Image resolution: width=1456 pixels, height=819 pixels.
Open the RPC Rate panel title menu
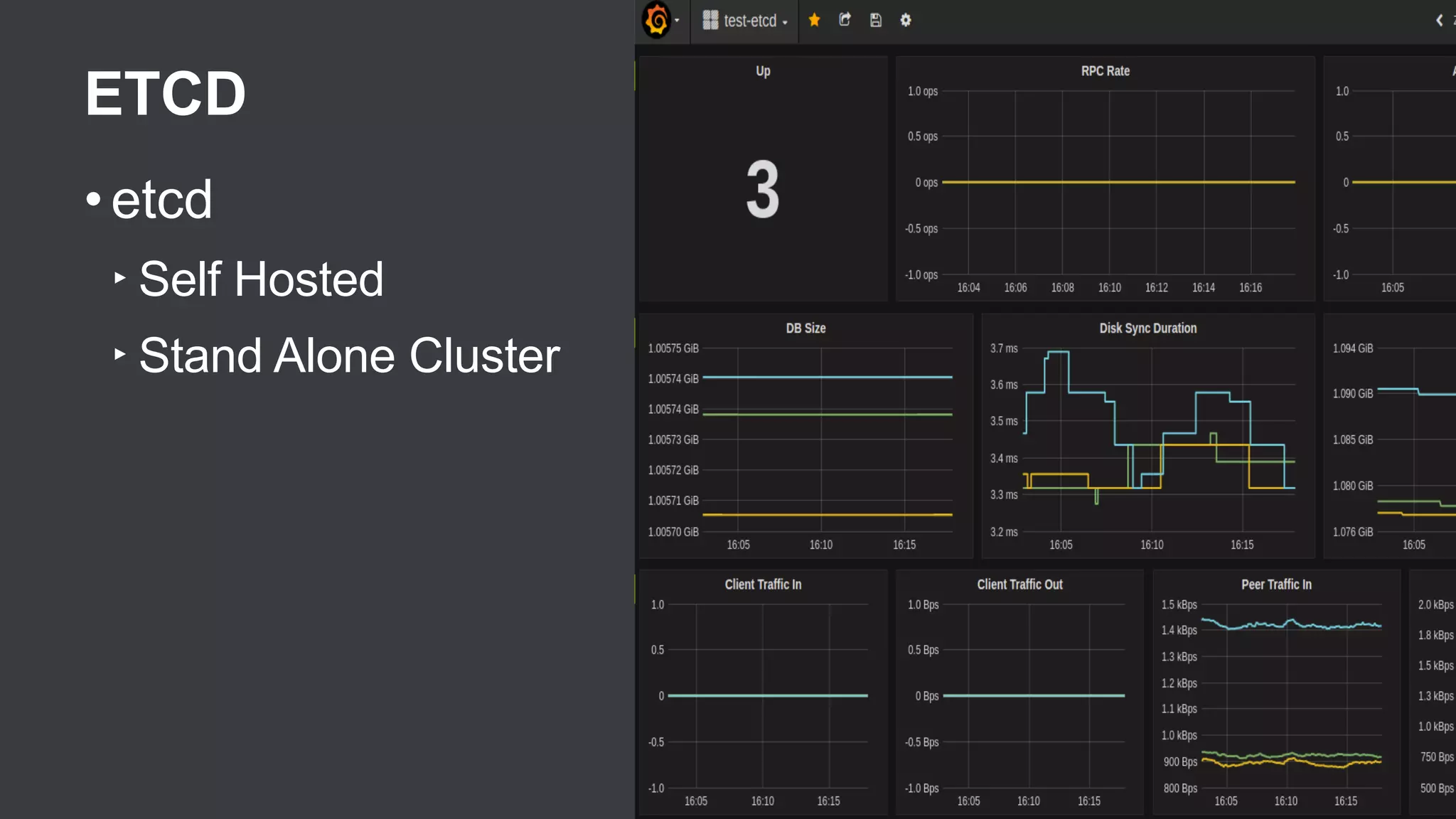tap(1105, 71)
